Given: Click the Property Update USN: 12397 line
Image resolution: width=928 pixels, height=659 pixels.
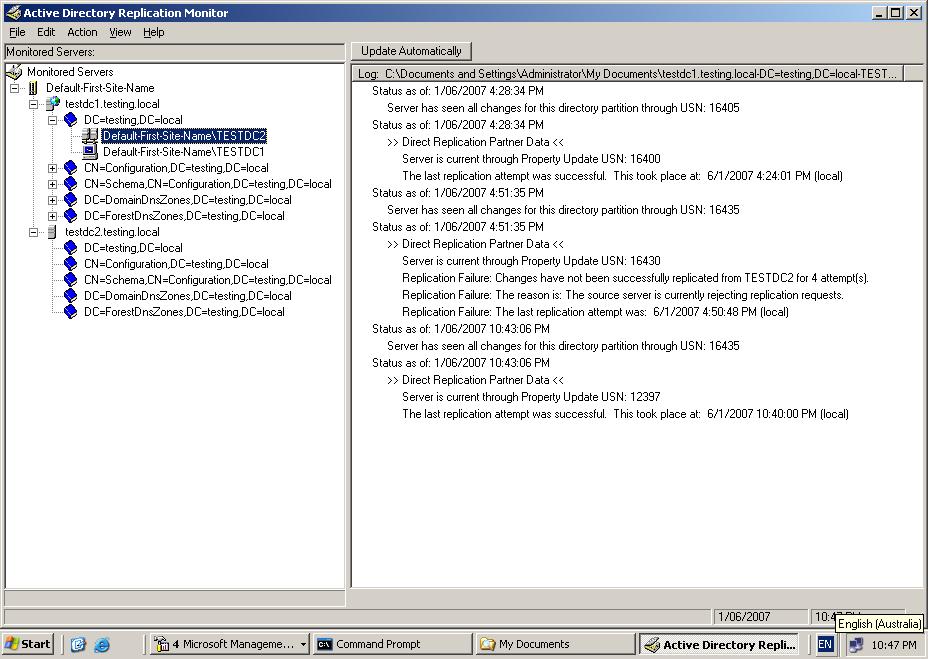Looking at the screenshot, I should tap(531, 397).
